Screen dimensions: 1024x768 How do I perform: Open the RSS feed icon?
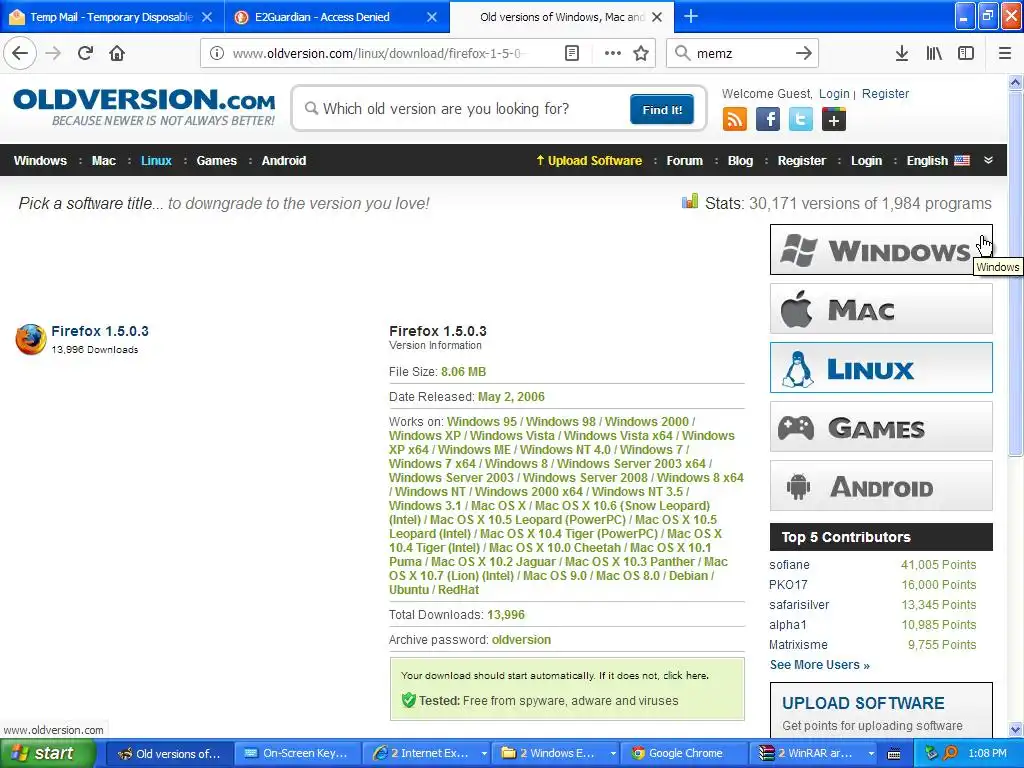pos(735,120)
